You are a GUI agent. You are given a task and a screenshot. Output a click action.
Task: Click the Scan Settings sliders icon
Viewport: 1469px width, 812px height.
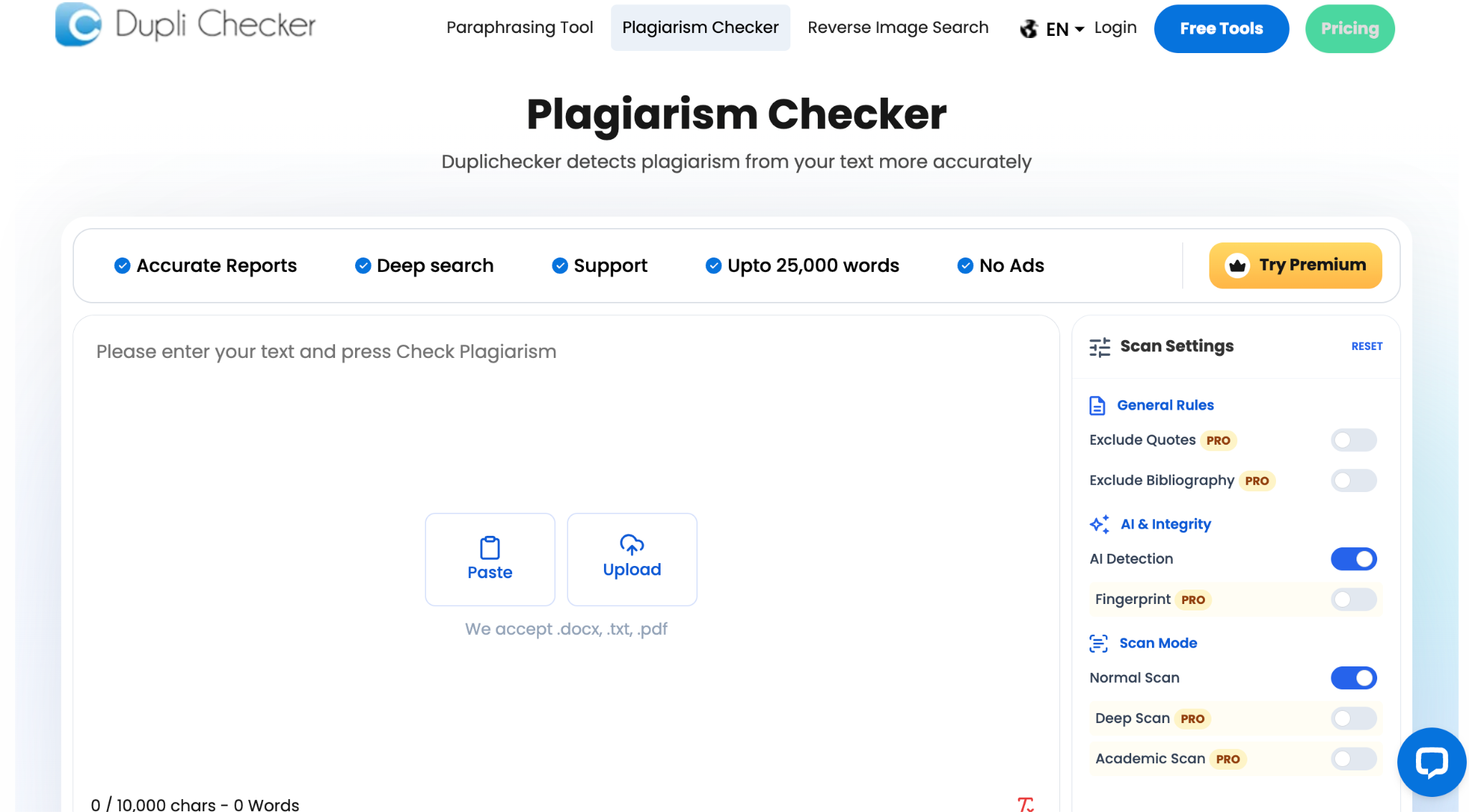[1100, 347]
